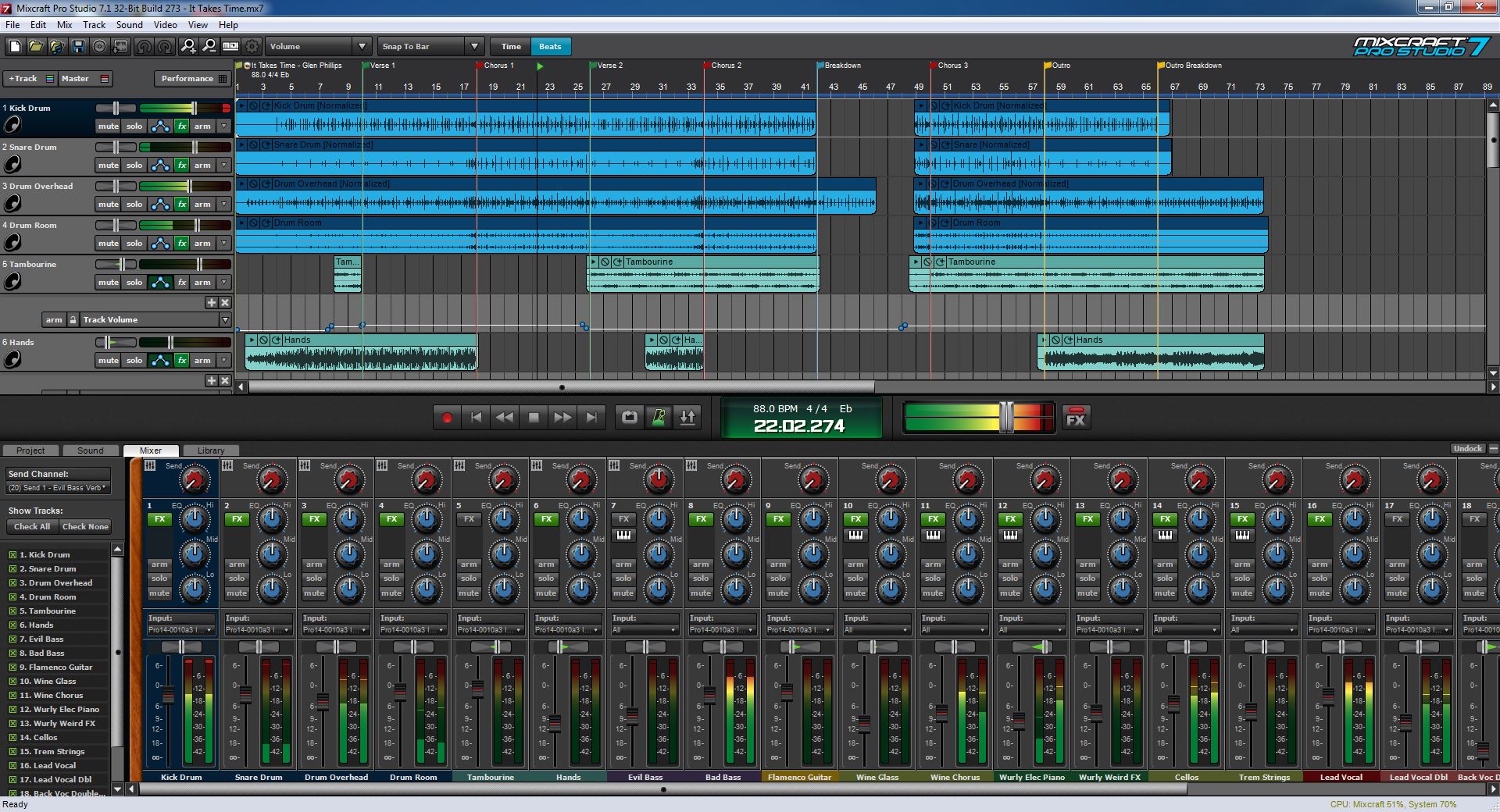Click Check None button
The image size is (1500, 812).
pos(85,527)
